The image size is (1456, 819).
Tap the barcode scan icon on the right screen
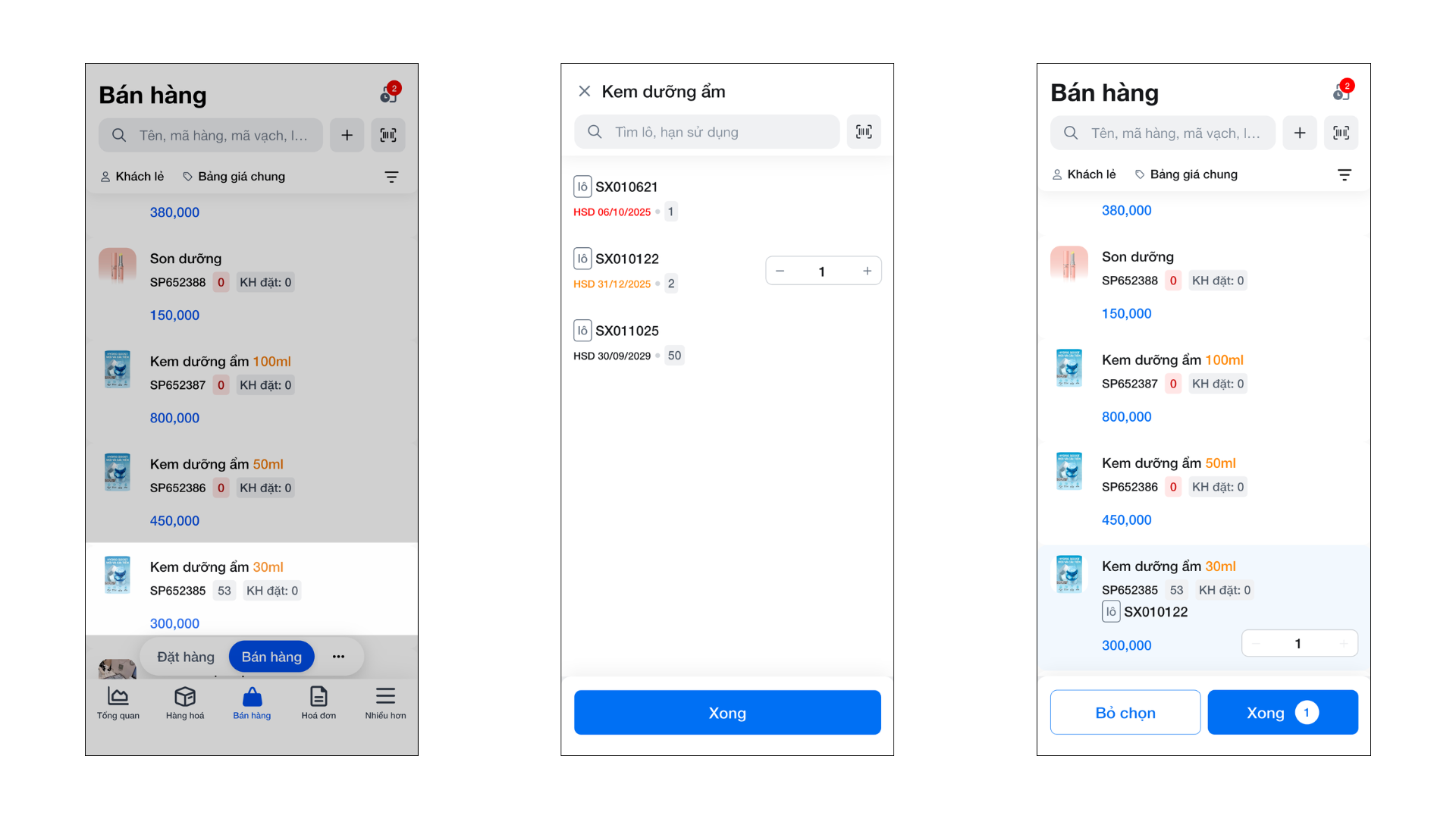[x=1341, y=133]
